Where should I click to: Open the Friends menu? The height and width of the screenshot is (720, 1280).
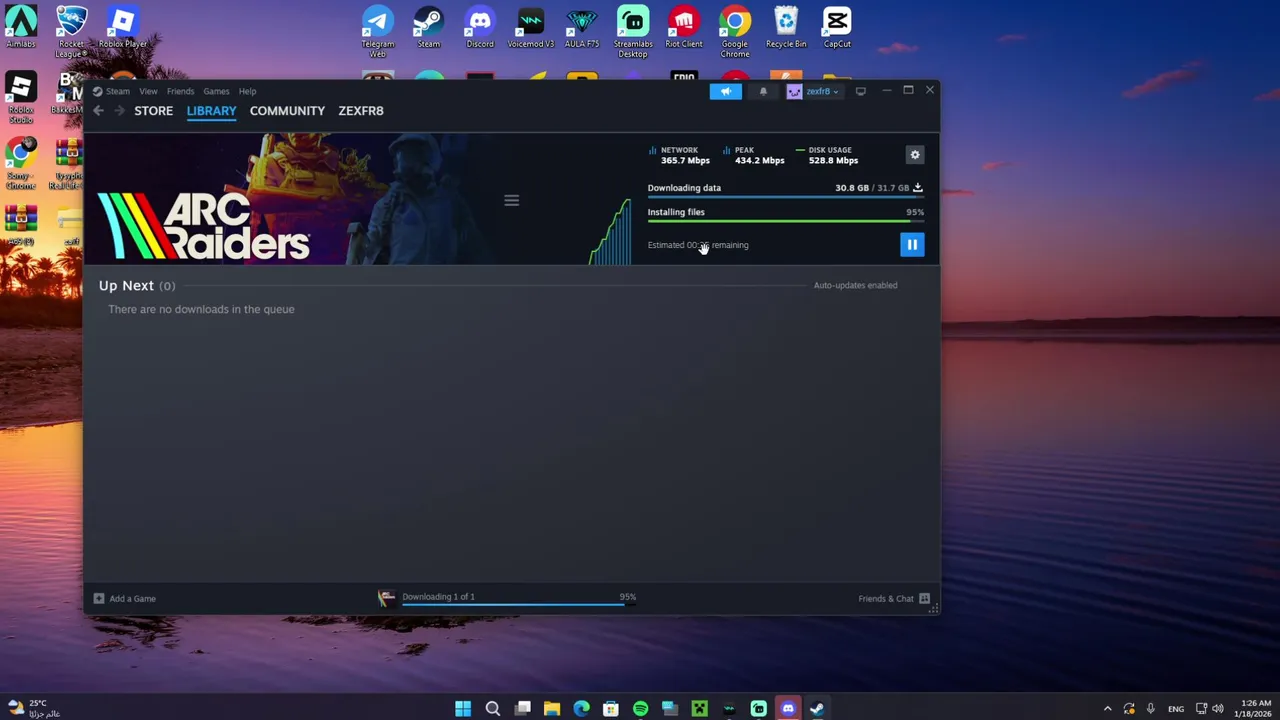click(x=180, y=91)
